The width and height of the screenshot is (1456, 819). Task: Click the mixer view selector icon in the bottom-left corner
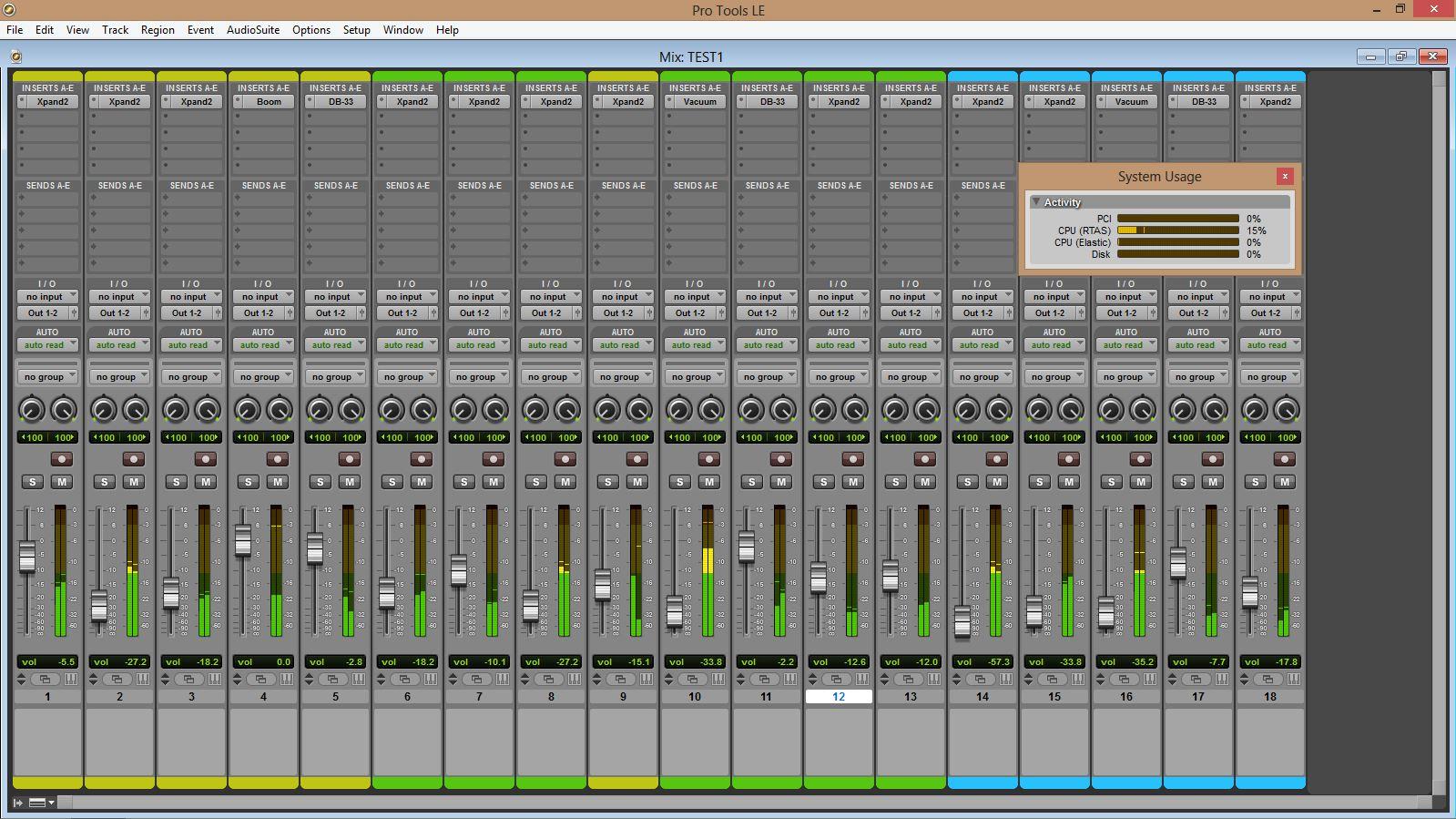(37, 803)
